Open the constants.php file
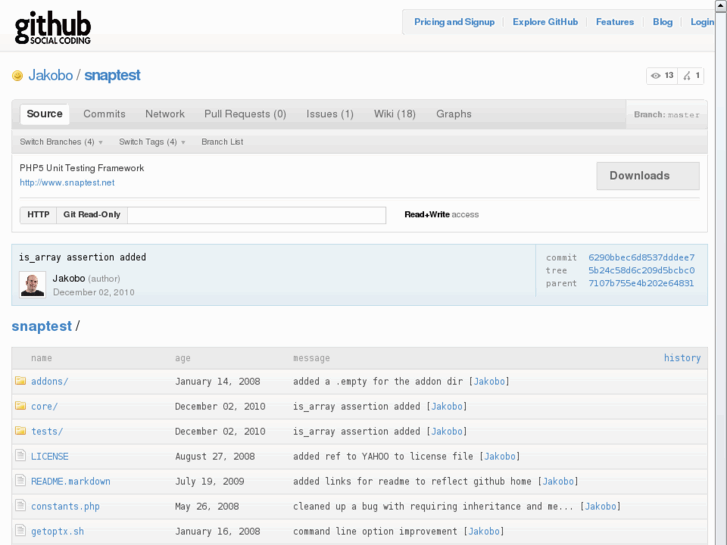Image resolution: width=727 pixels, height=545 pixels. pos(65,507)
